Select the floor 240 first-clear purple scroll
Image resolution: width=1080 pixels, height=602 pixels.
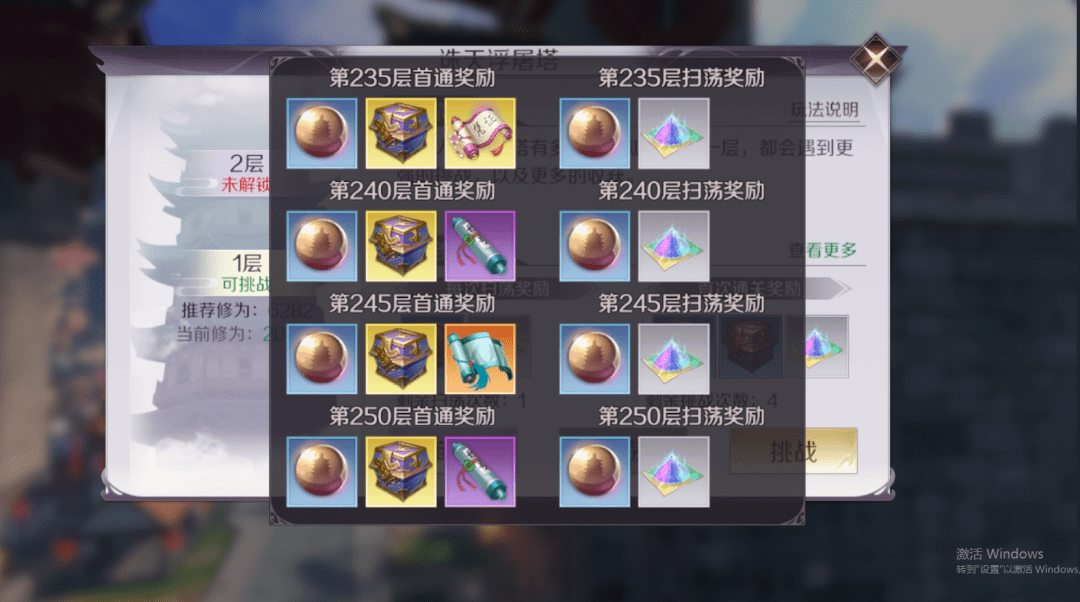[x=480, y=247]
